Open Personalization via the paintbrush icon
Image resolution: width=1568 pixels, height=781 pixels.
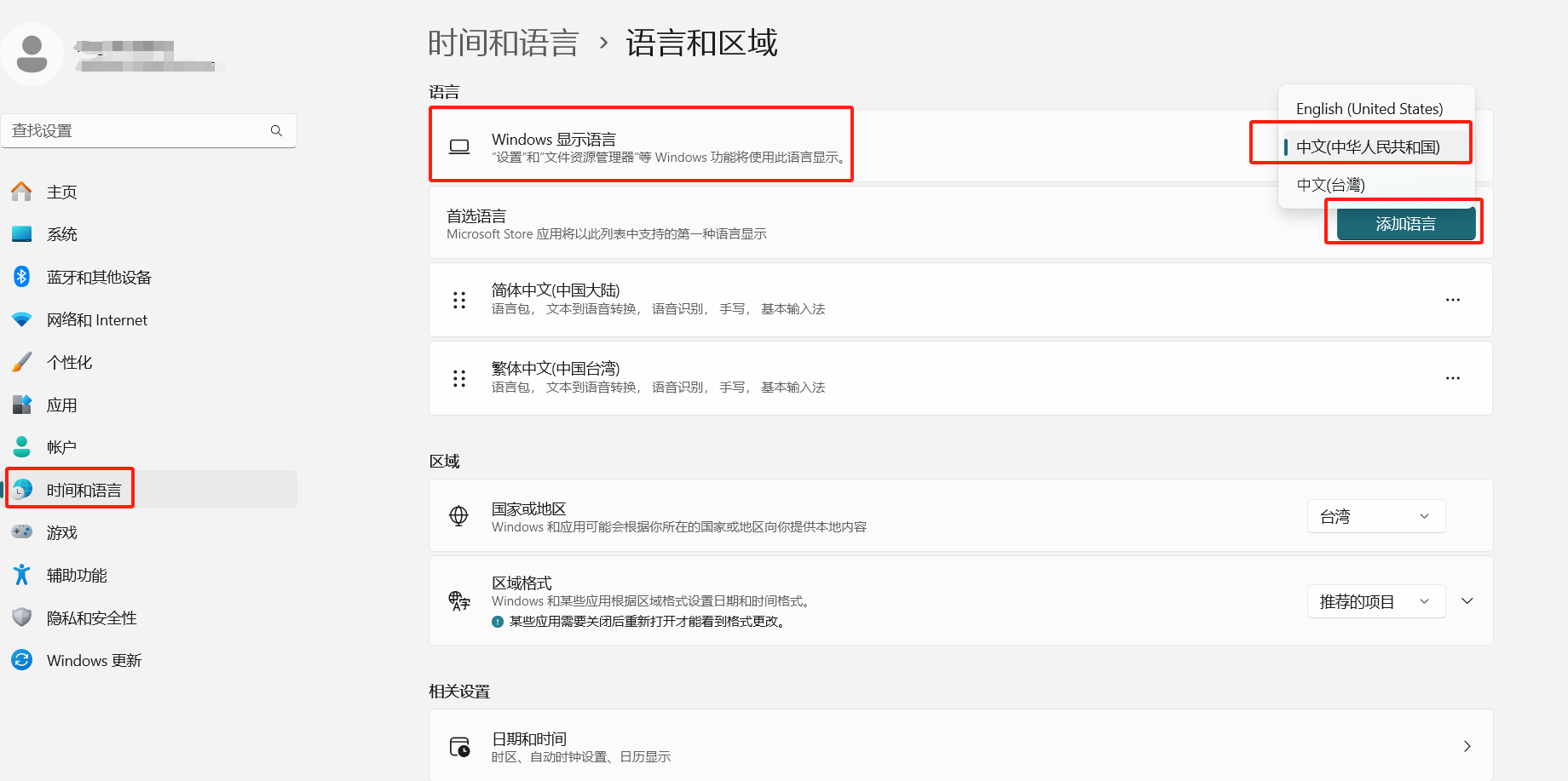point(22,362)
